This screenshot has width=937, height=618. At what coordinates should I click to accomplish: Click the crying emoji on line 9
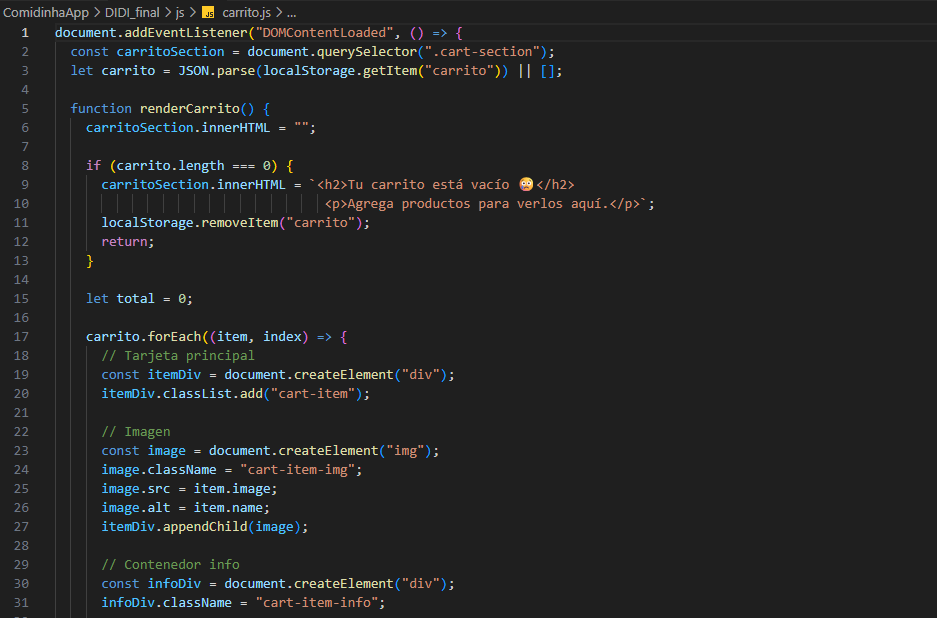pos(526,184)
